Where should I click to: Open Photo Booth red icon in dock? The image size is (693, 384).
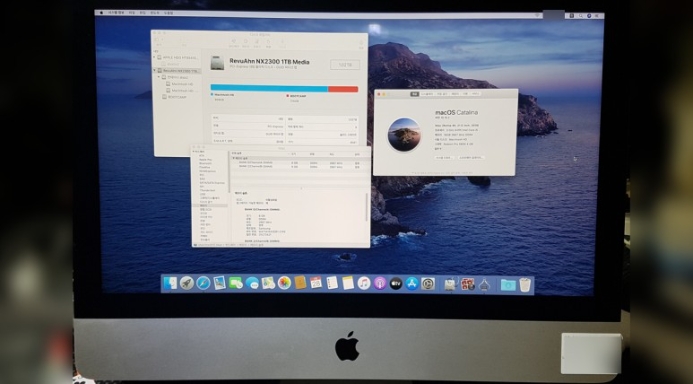(x=467, y=284)
